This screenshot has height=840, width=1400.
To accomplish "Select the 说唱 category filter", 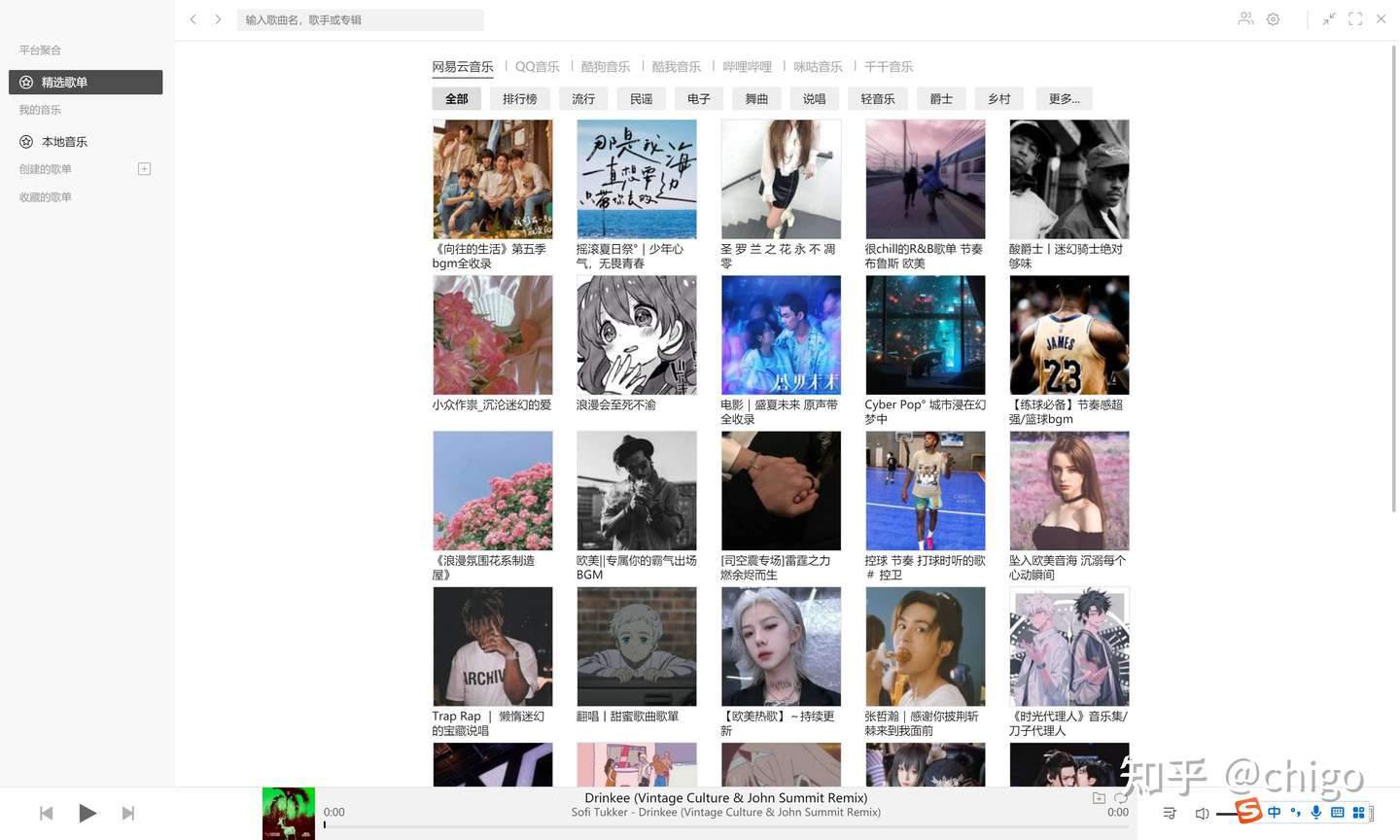I will (815, 99).
